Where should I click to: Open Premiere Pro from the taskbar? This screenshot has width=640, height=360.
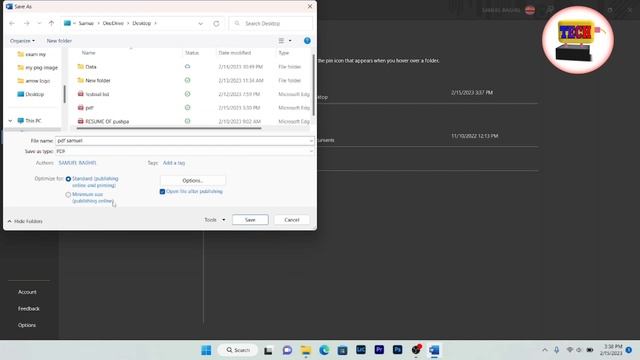[379, 350]
